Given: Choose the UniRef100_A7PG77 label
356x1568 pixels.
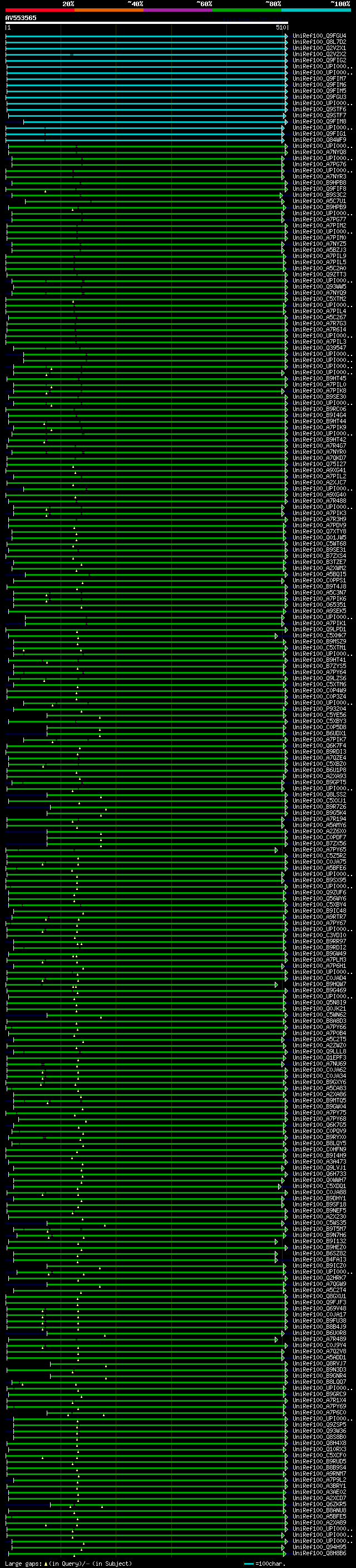Looking at the screenshot, I should click(x=319, y=219).
